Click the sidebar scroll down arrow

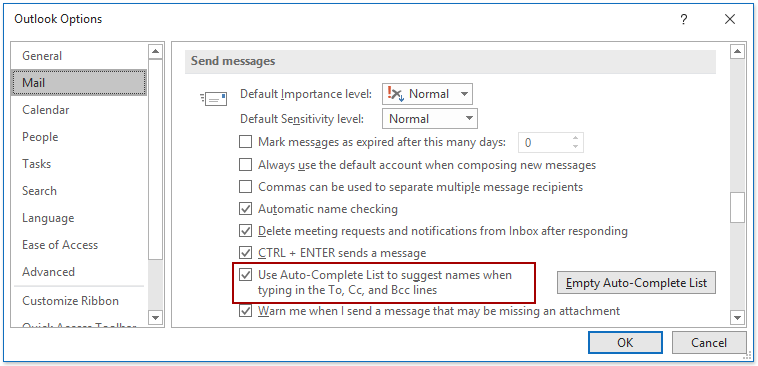[155, 317]
